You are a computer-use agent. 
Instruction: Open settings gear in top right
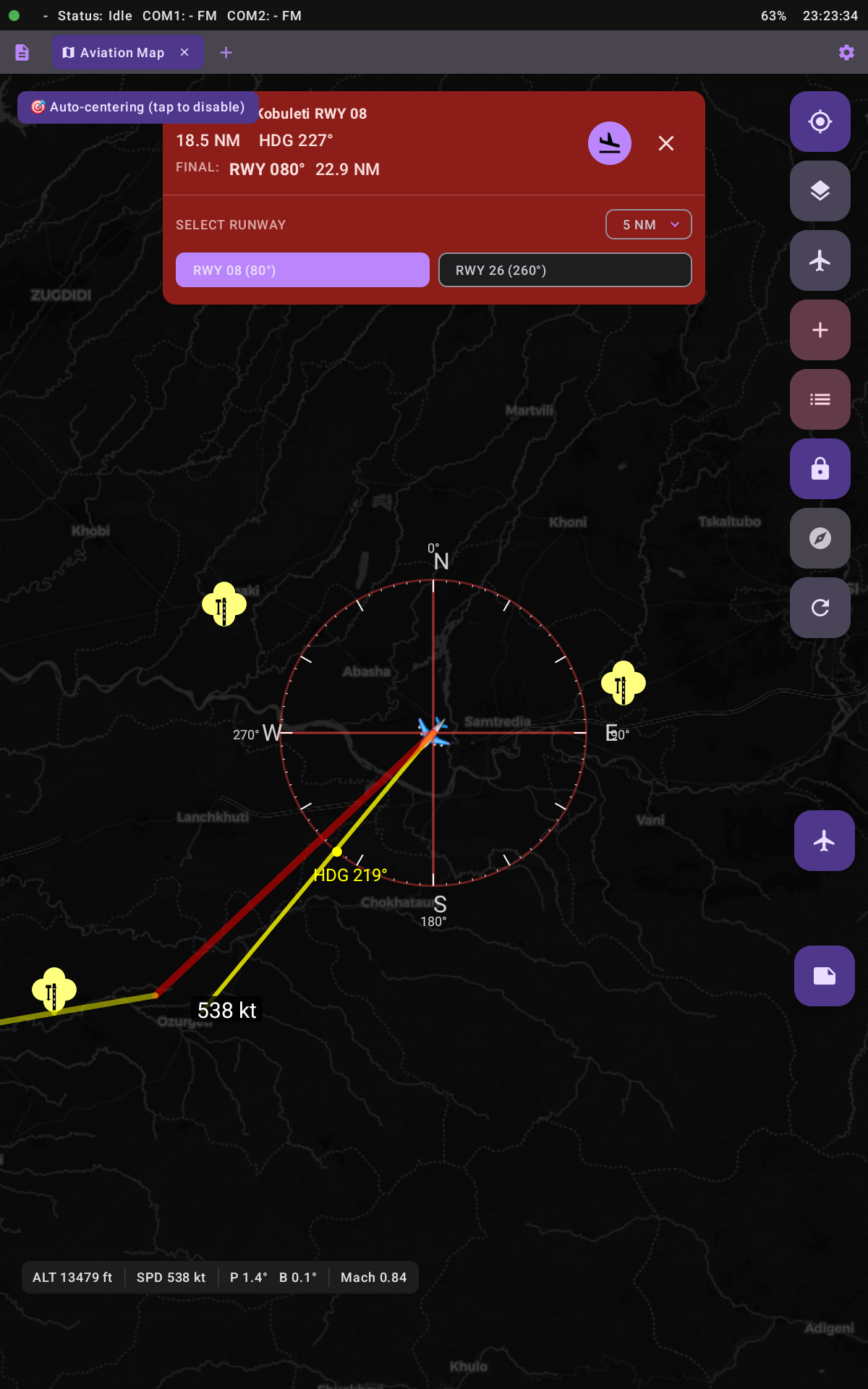point(846,53)
